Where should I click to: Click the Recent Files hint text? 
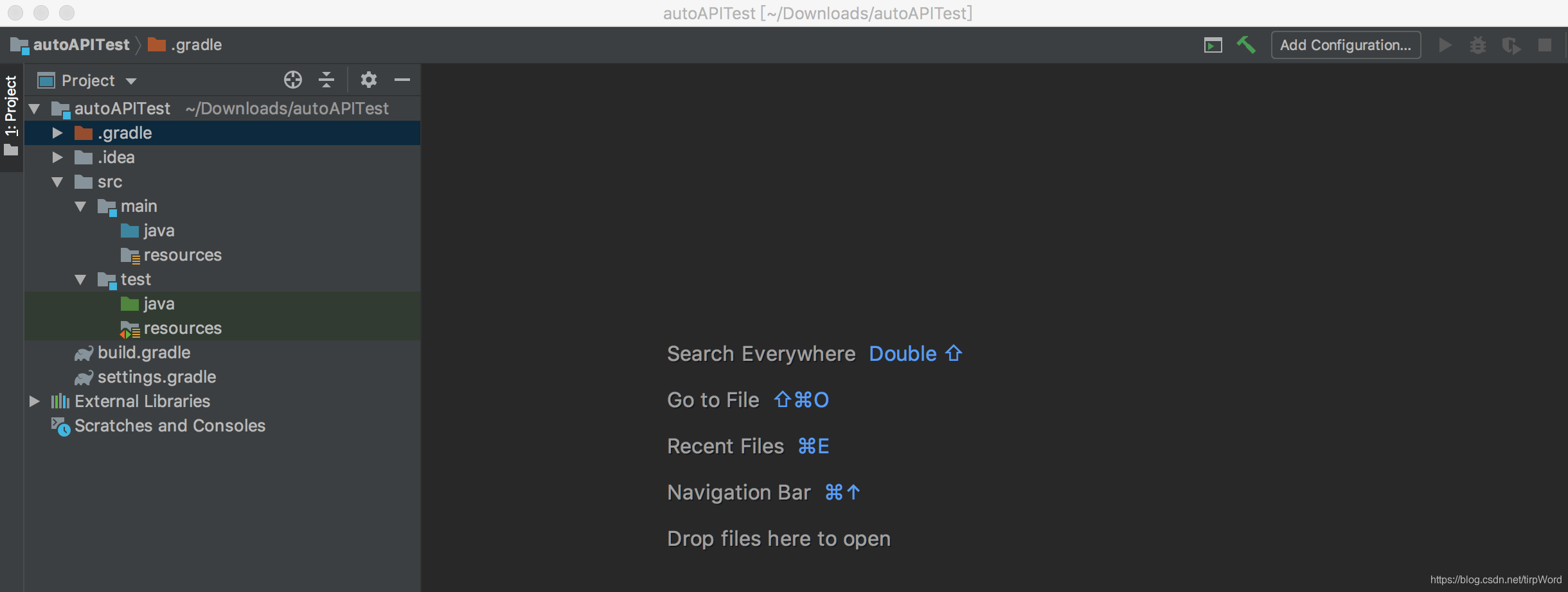726,446
